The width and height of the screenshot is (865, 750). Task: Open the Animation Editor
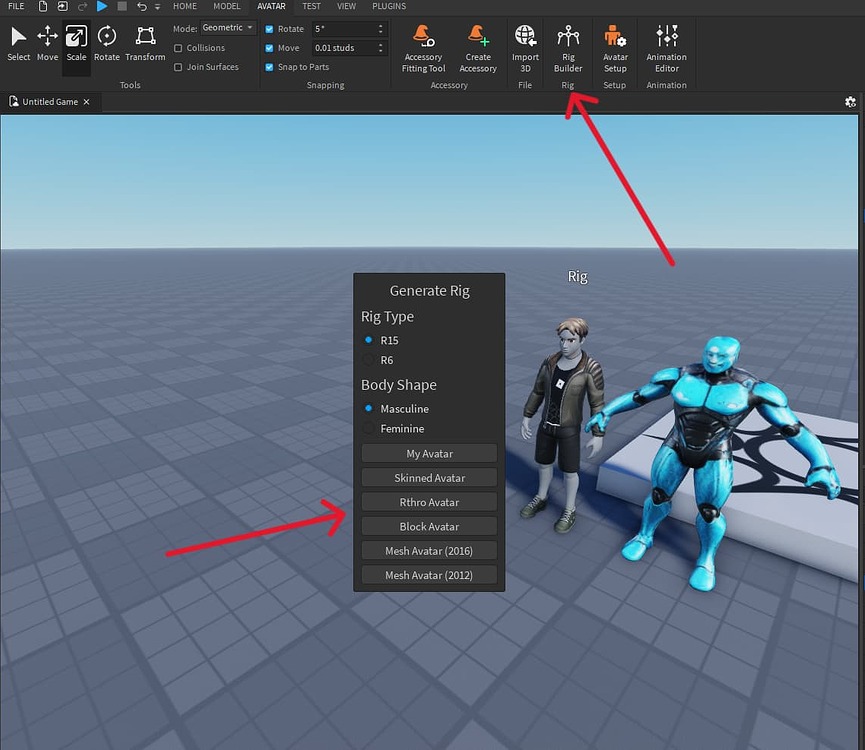click(x=666, y=49)
